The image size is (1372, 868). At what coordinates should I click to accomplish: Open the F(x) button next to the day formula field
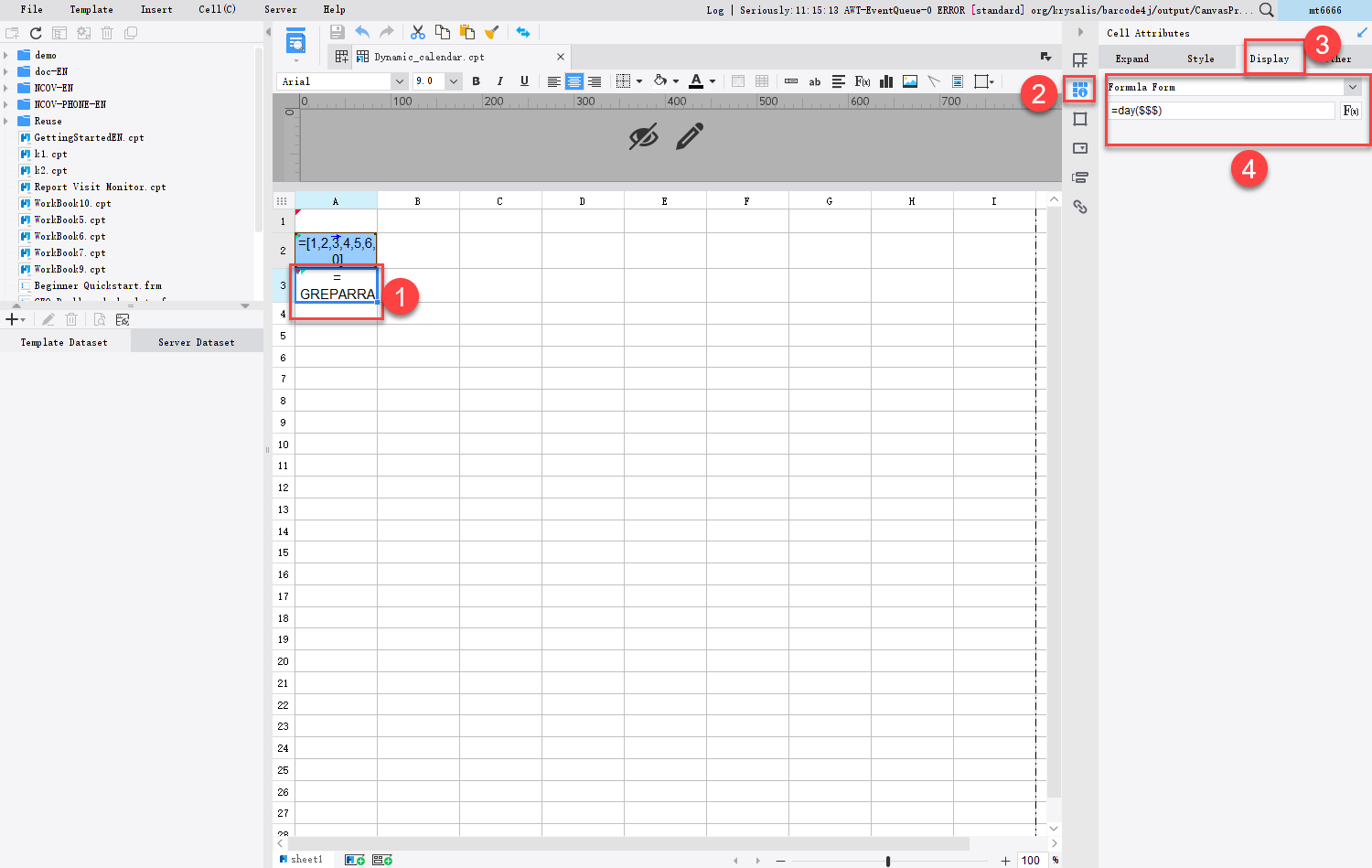point(1351,110)
